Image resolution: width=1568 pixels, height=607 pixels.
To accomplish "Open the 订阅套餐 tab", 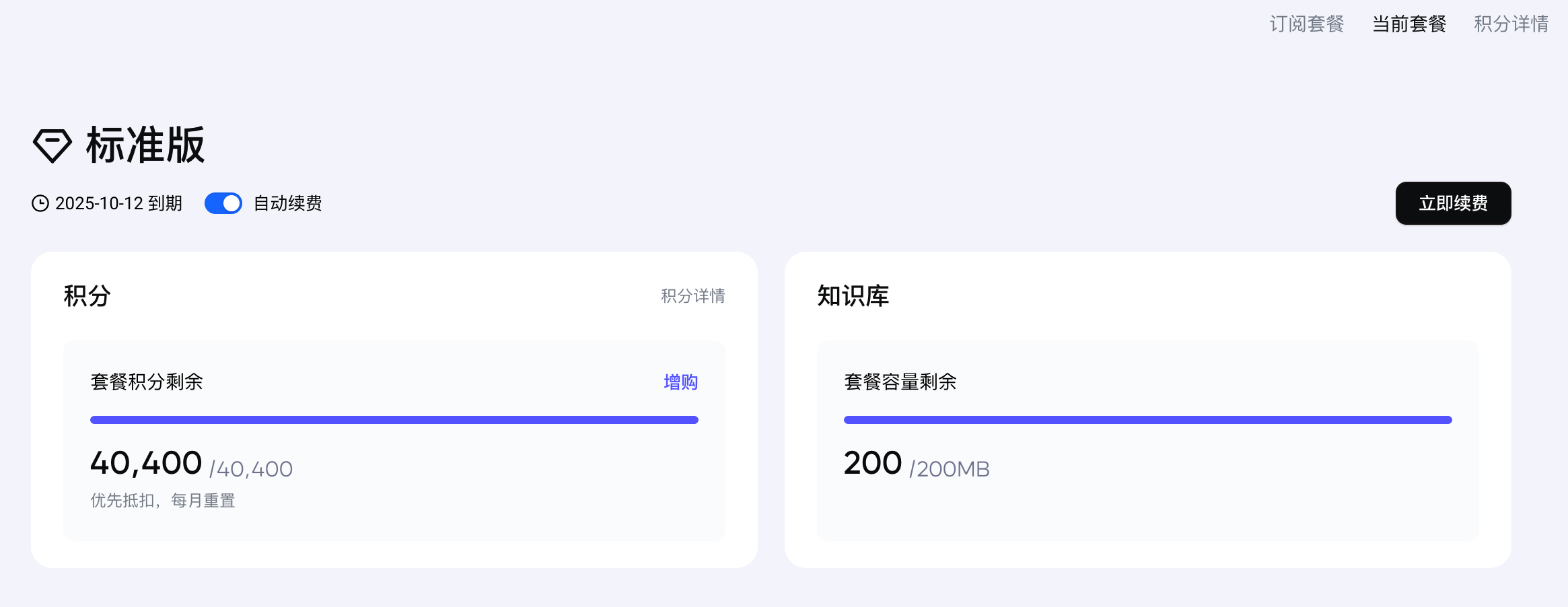I will [x=1306, y=24].
